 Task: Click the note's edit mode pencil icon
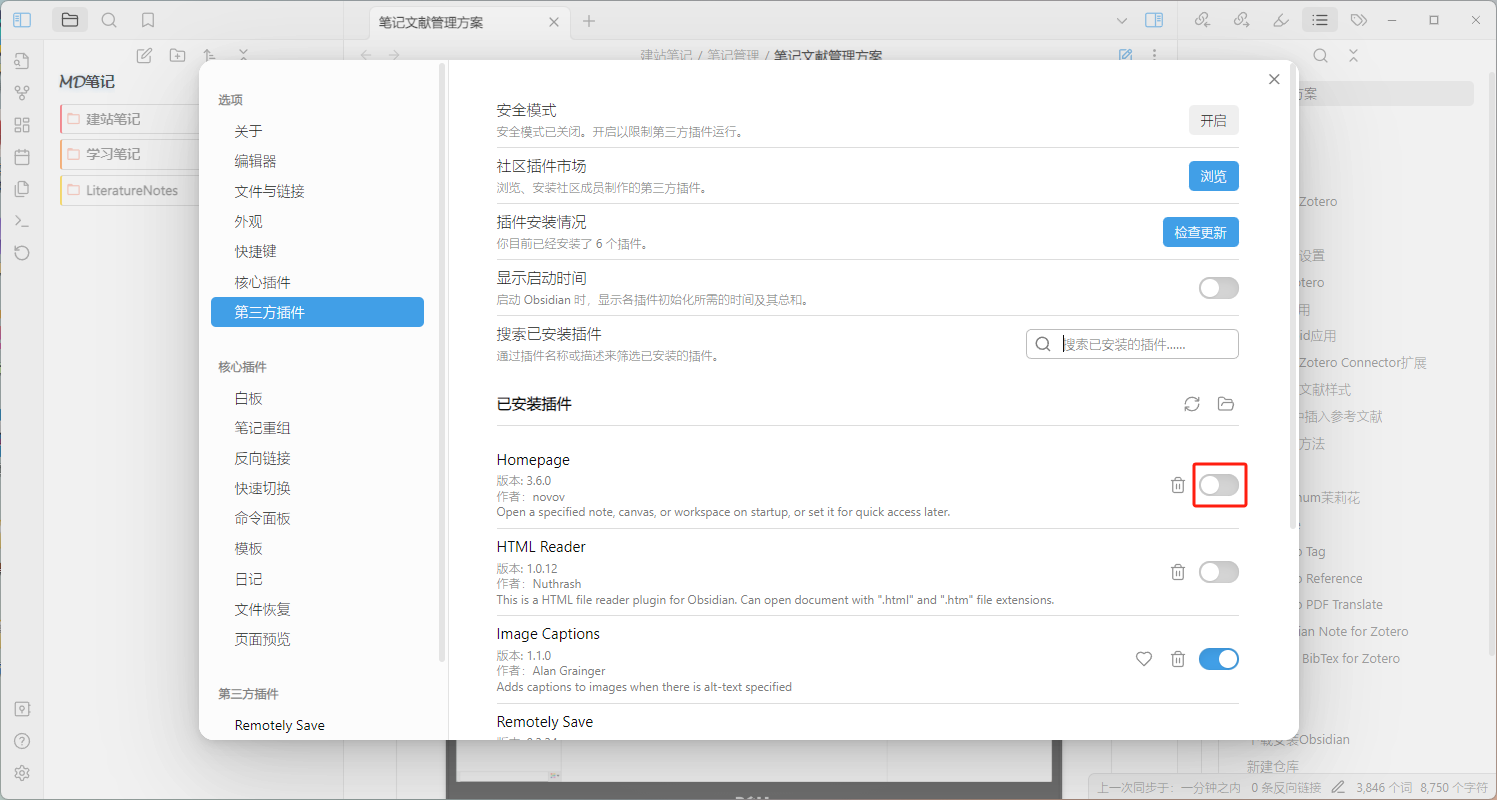pos(1126,56)
